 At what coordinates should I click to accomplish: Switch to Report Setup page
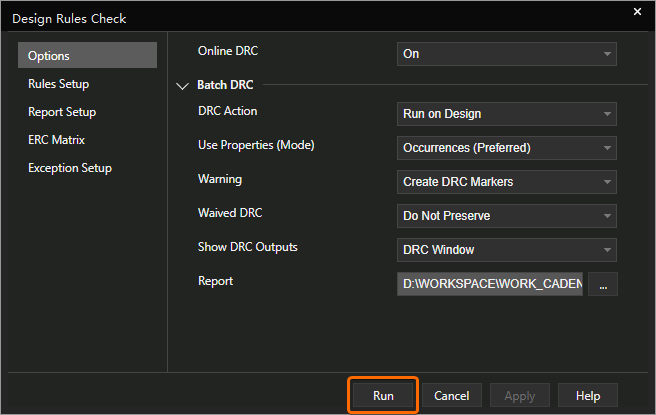pos(62,112)
